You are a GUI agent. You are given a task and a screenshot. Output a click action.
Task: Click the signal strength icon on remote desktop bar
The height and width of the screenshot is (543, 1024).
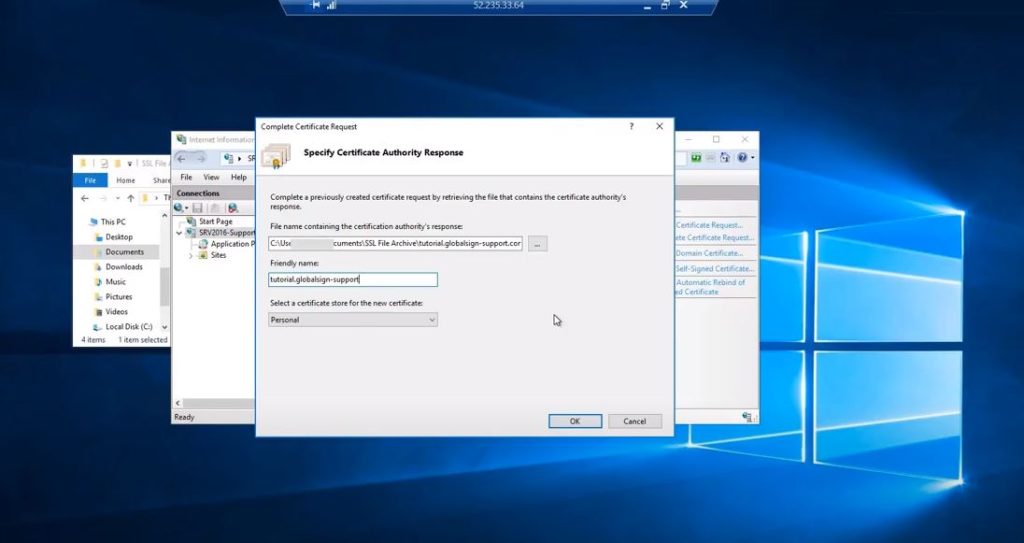click(331, 5)
